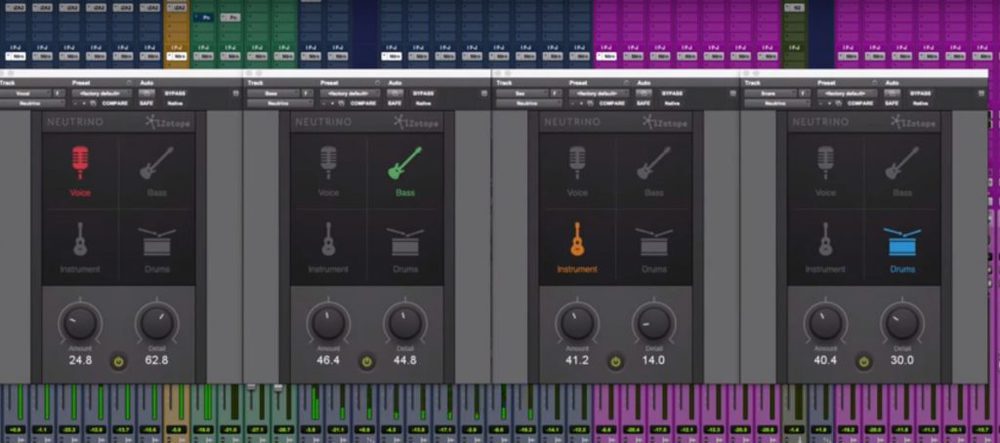Click COMPARE in the Bass track plugin

click(362, 103)
